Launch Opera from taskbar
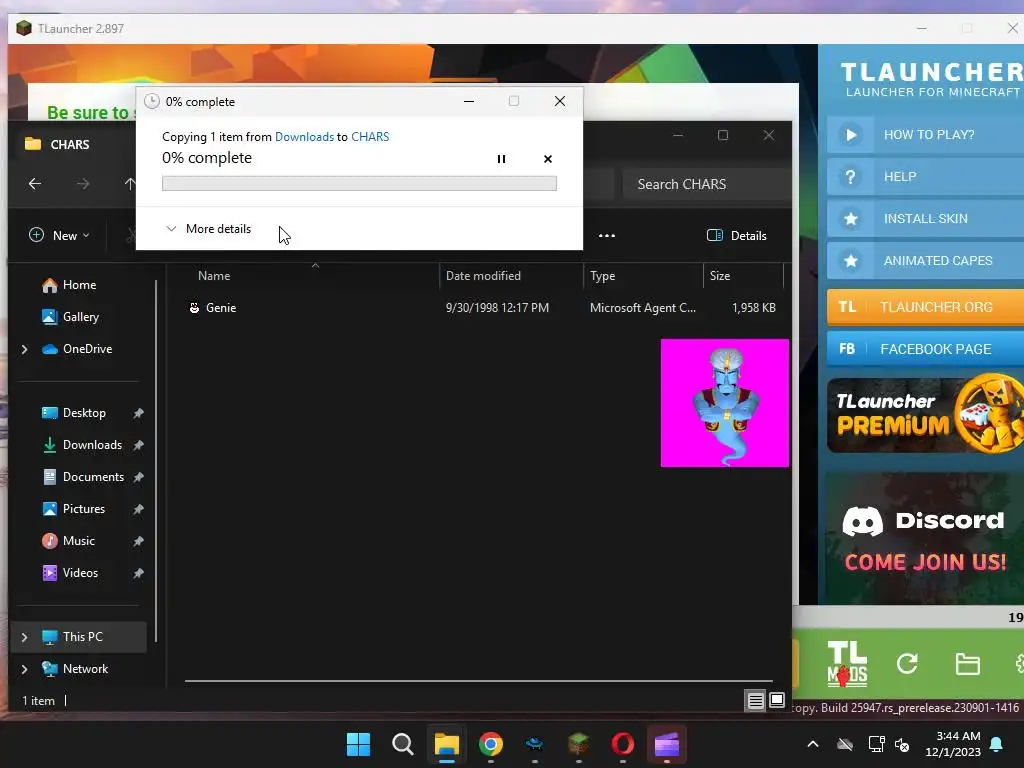1024x768 pixels. [x=622, y=744]
